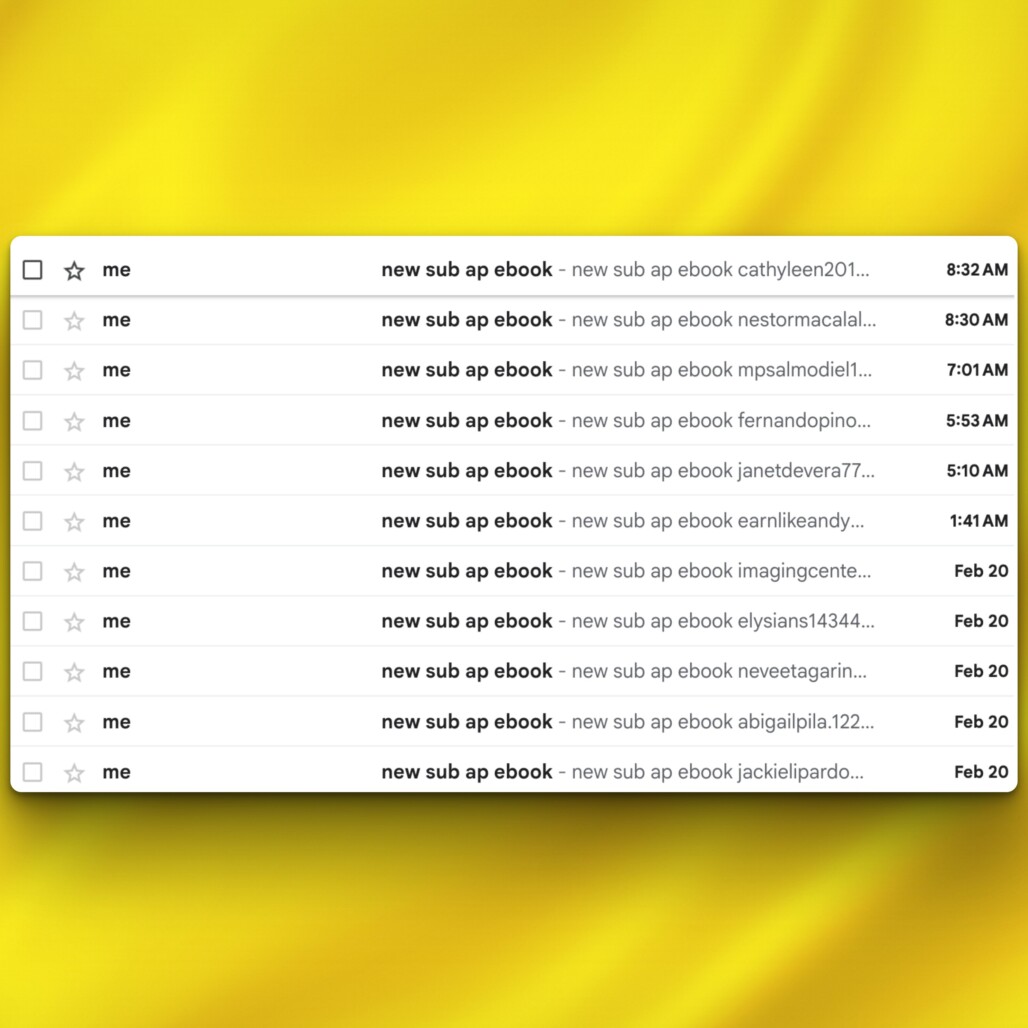
Task: Tick the earnlikeandy email checkbox
Action: pos(32,521)
